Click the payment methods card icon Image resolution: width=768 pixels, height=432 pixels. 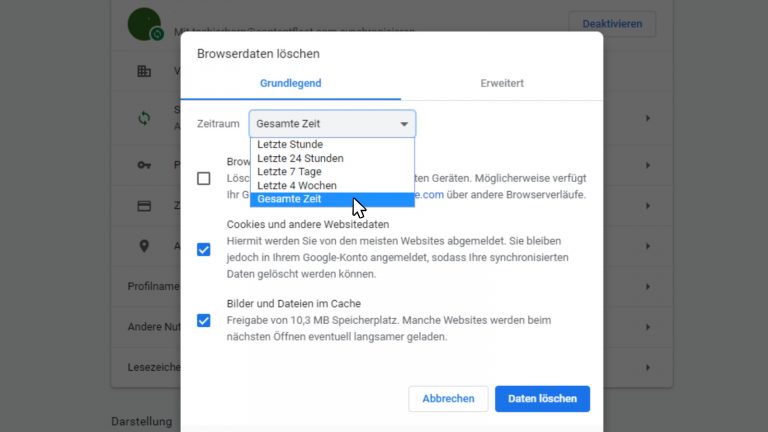[144, 206]
